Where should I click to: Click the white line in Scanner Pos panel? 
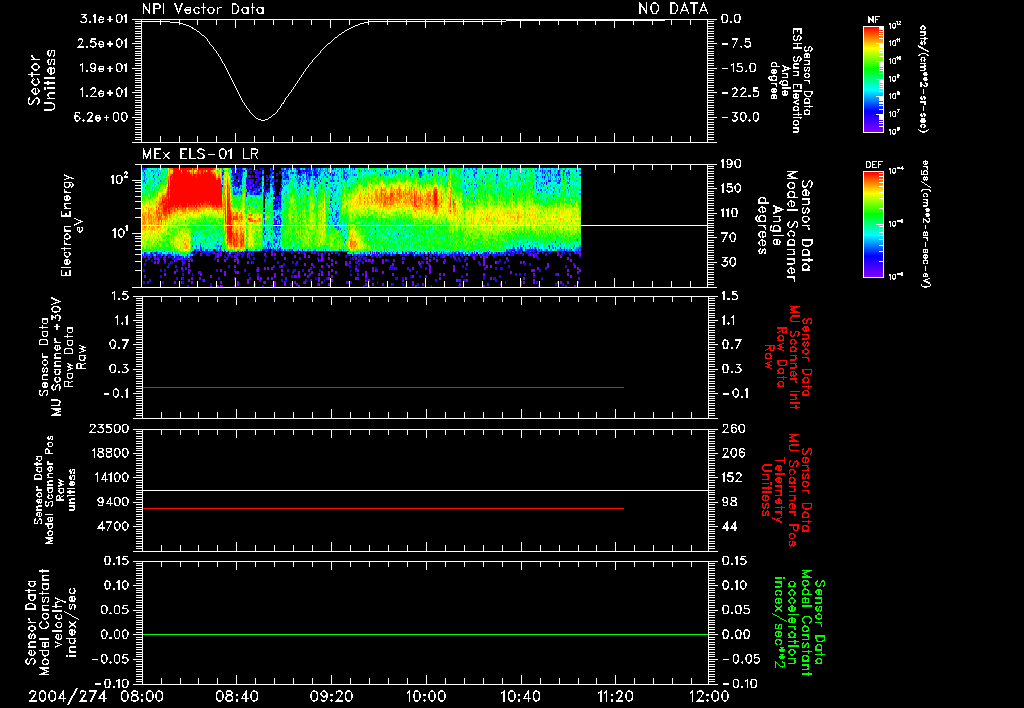pos(425,491)
